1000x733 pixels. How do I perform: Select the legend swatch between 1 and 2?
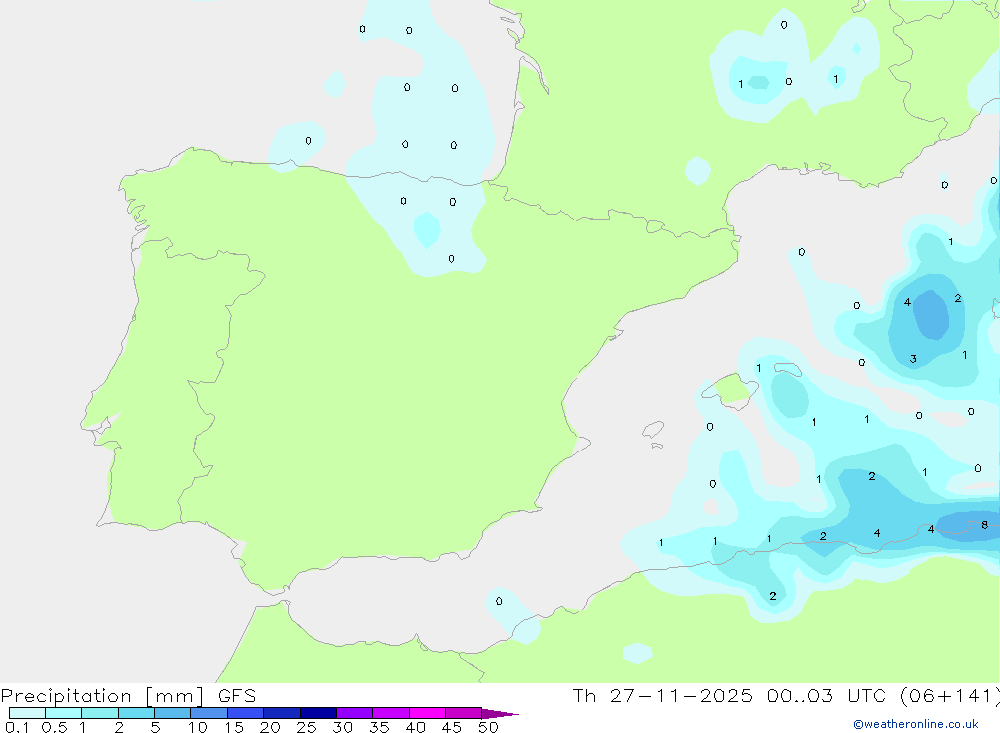coord(100,713)
